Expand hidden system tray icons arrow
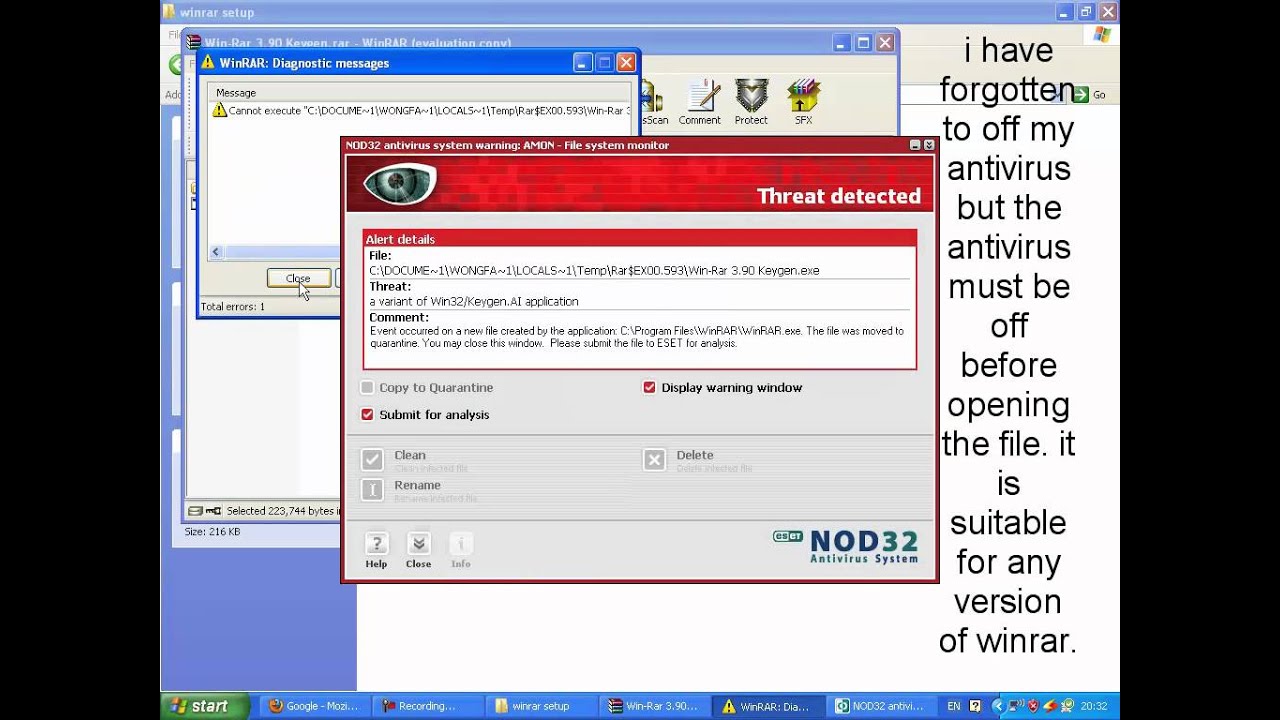Image resolution: width=1280 pixels, height=720 pixels. [1001, 706]
